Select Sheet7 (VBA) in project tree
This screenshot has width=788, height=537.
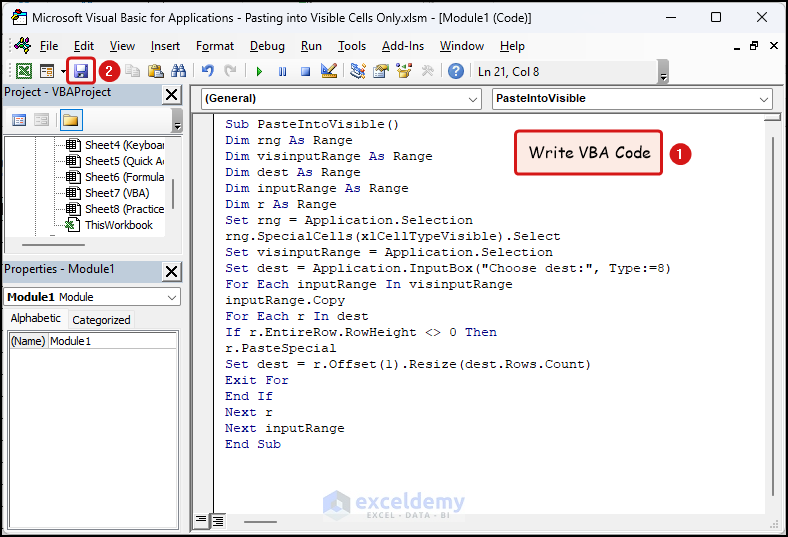tap(117, 193)
